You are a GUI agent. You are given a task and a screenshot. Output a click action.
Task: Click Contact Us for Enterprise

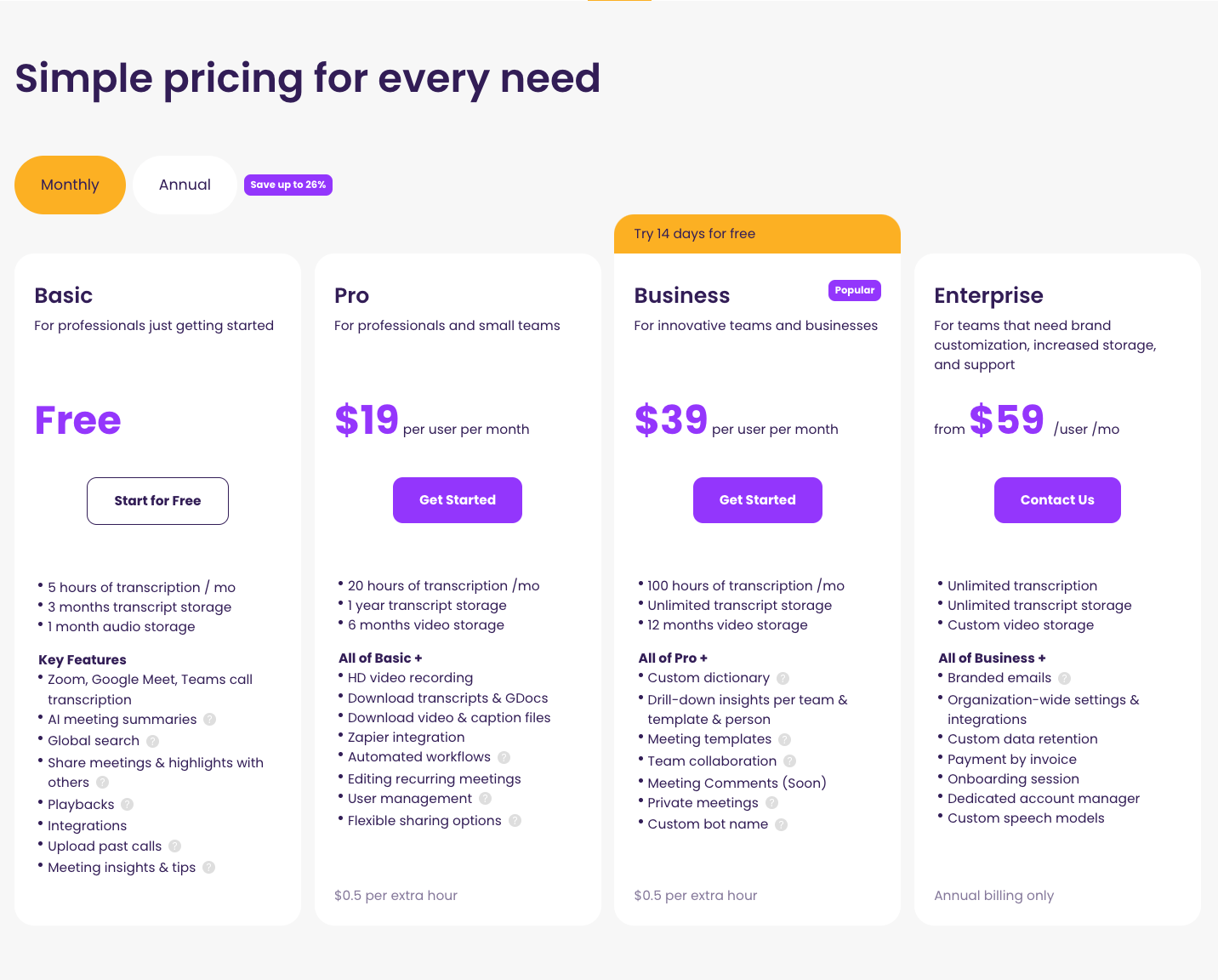[1057, 500]
